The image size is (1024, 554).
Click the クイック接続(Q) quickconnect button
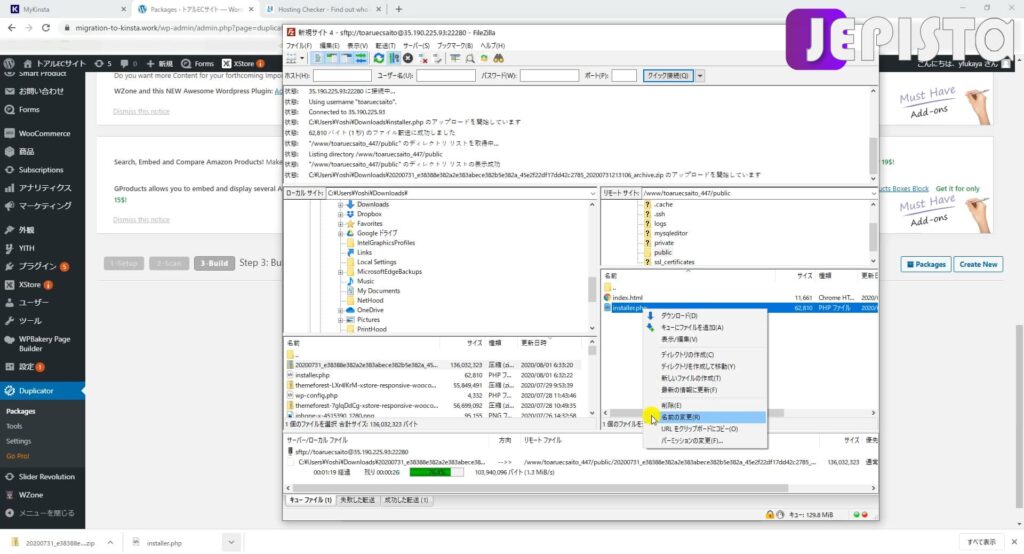point(667,76)
